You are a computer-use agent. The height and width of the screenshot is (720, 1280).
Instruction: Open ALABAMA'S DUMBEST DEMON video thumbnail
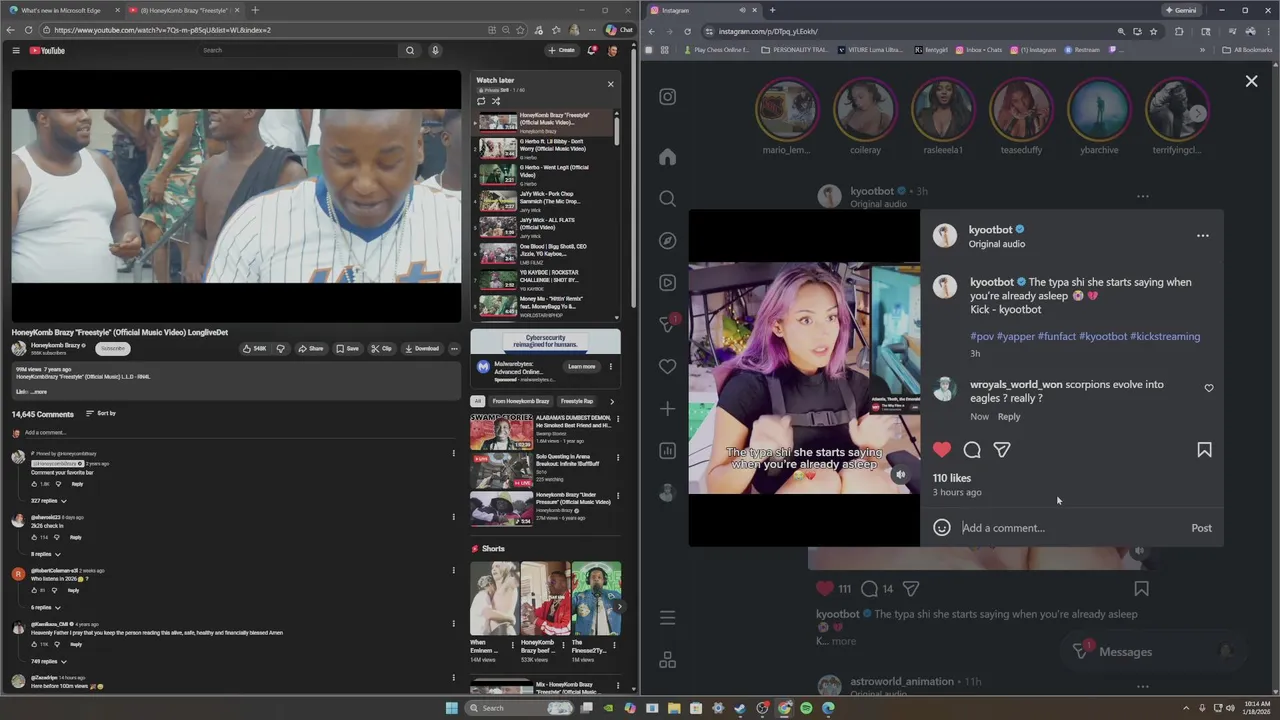point(502,432)
